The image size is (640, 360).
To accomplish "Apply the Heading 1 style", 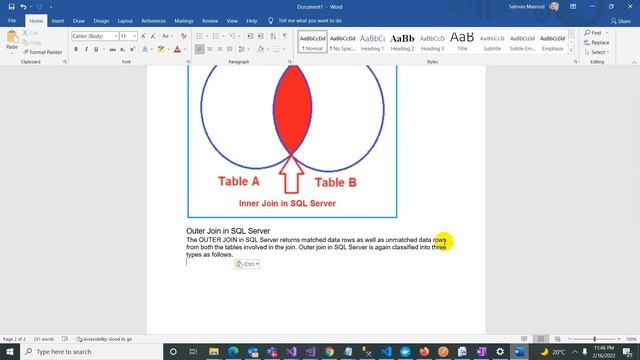I will 372,42.
